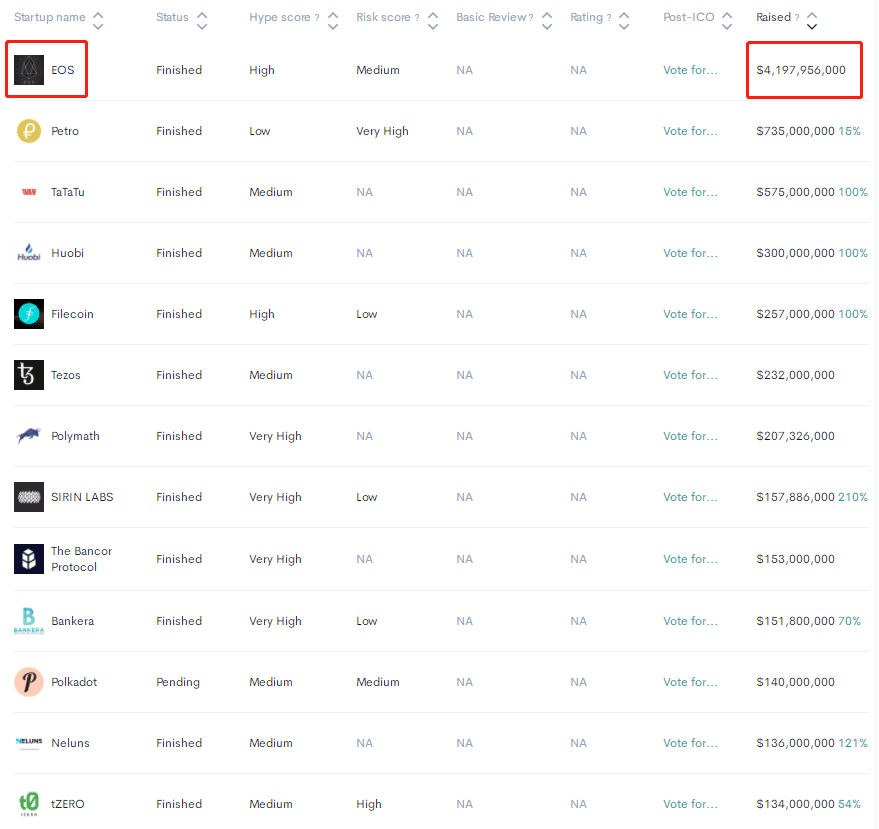879x829 pixels.
Task: Click 'Vote for…' in tZERO row
Action: 690,804
